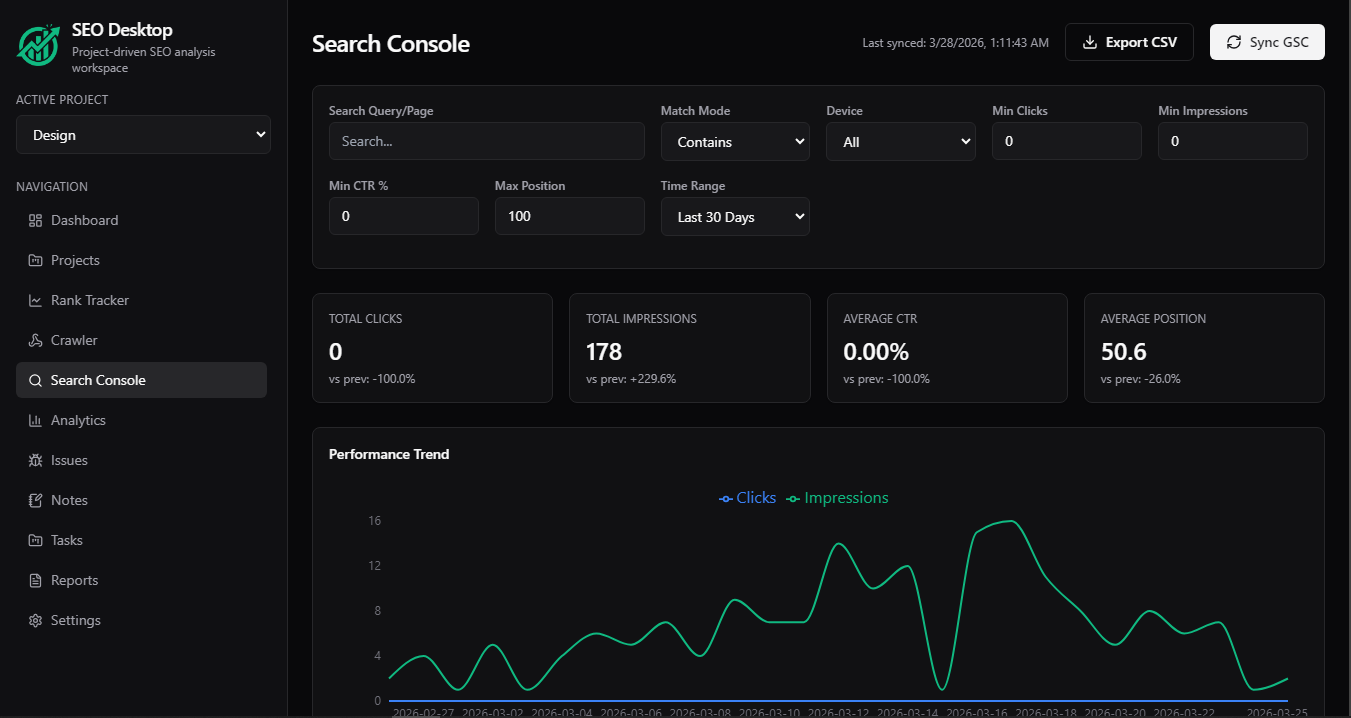Focus the Search Query/Page input field
Viewport: 1351px width, 718px height.
coord(487,141)
